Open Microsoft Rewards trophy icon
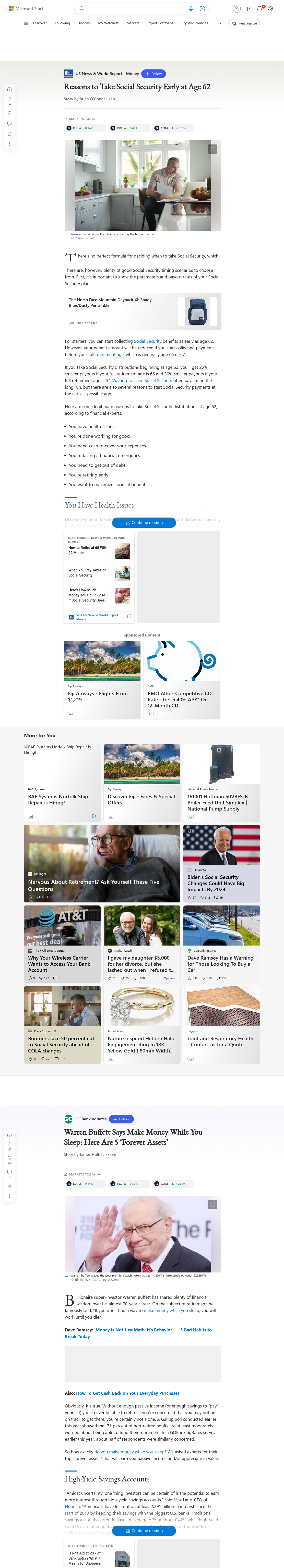The width and height of the screenshot is (284, 1568). [248, 8]
